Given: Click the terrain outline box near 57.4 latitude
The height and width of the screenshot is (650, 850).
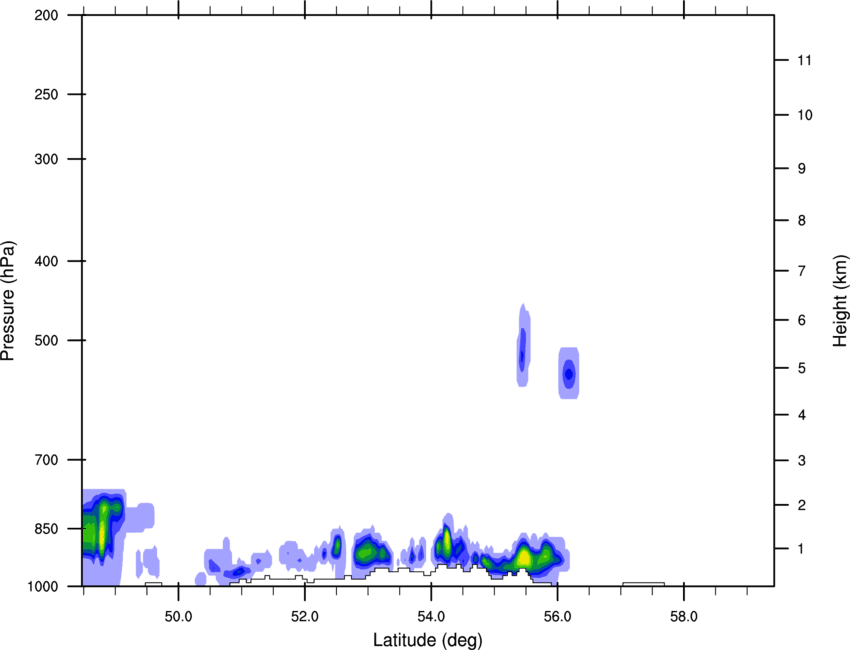Looking at the screenshot, I should [643, 584].
